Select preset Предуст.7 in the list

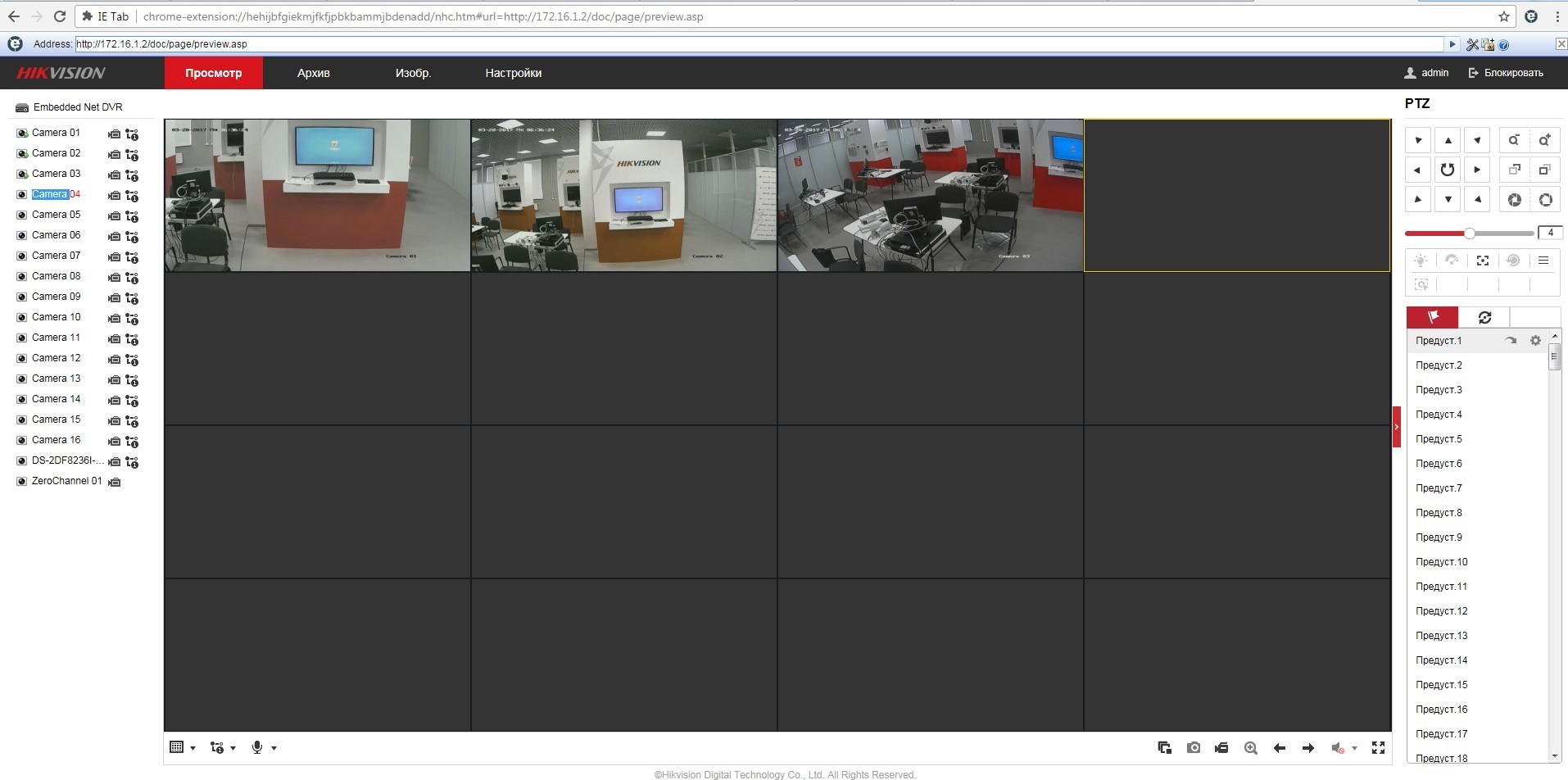(1439, 488)
